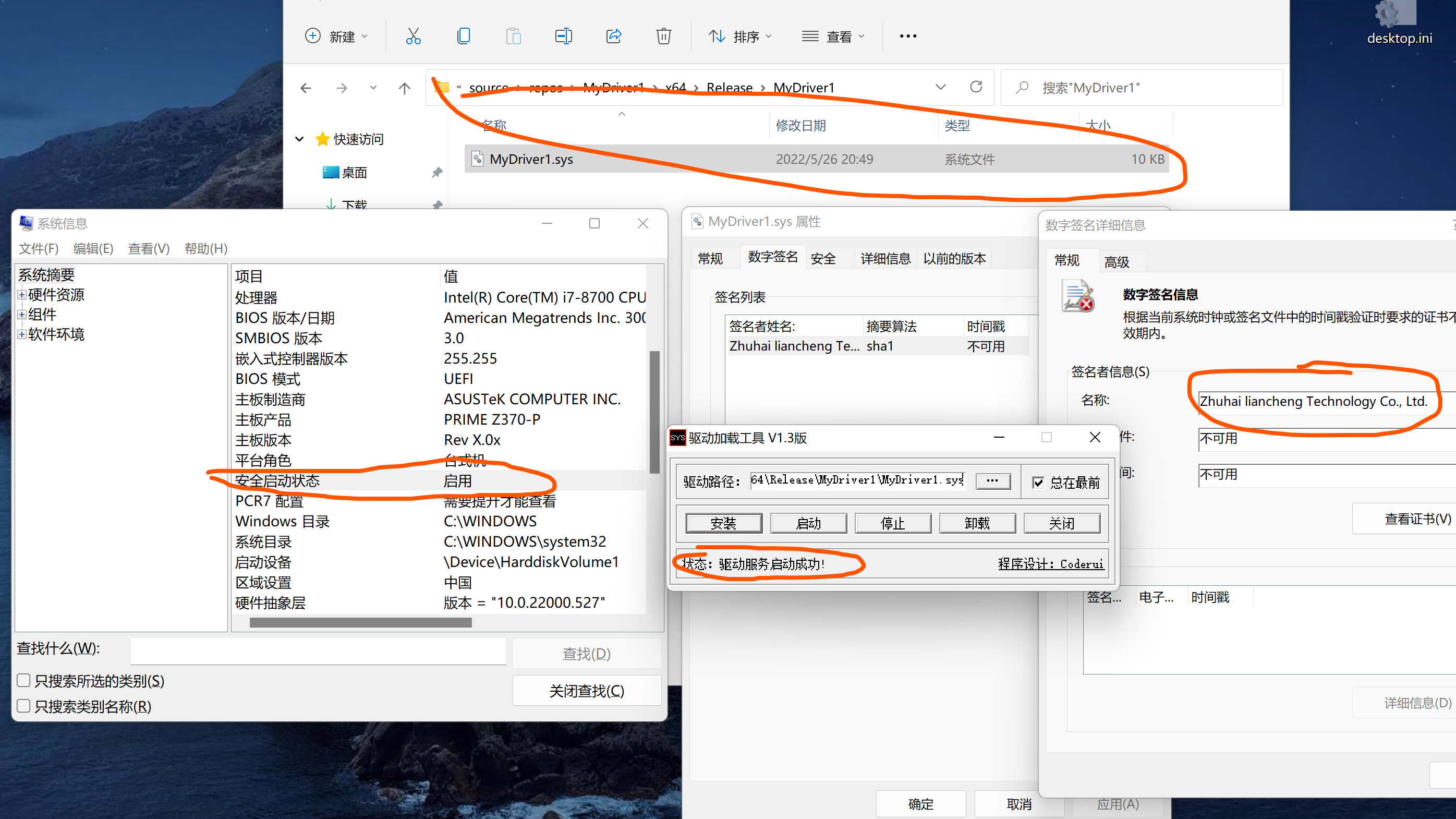The height and width of the screenshot is (819, 1456).
Task: Click the System Information vertical scrollbar
Action: [x=654, y=412]
